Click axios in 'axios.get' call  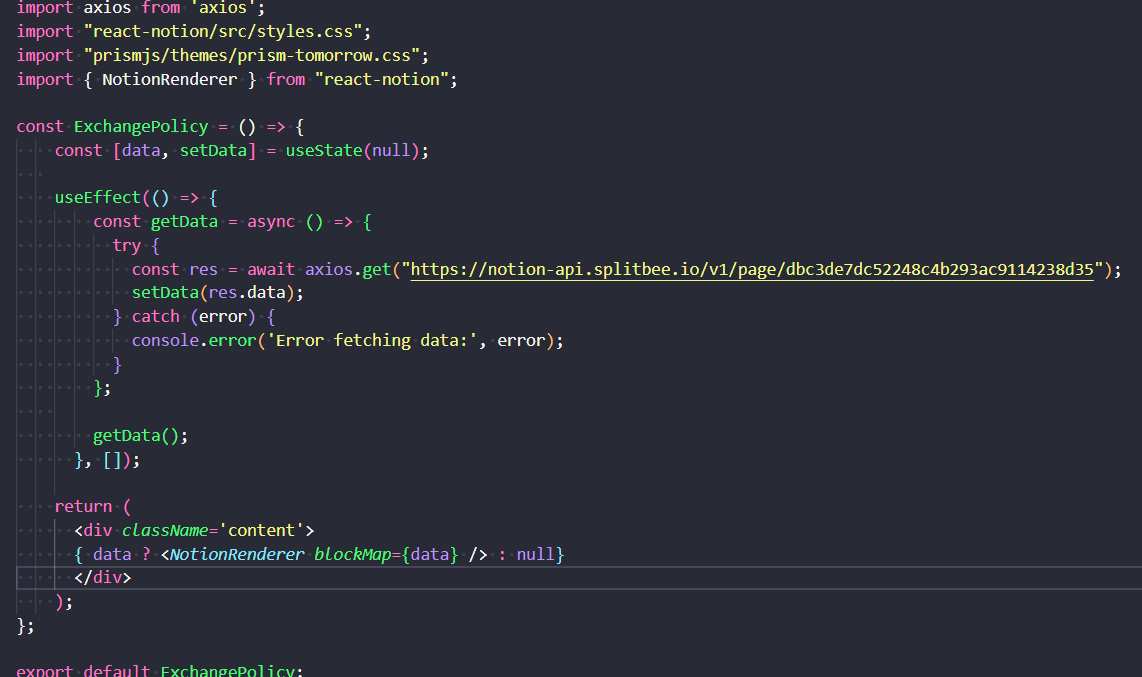tap(328, 270)
